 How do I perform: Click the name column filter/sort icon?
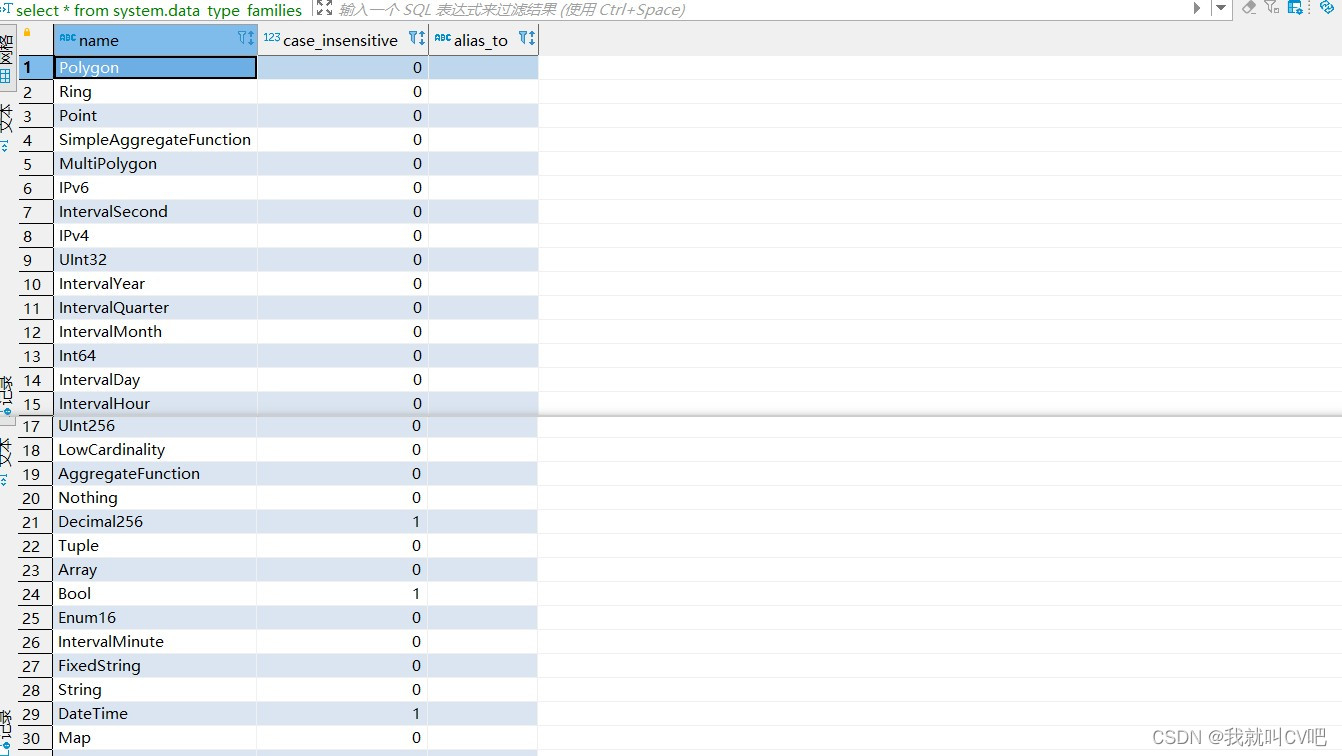246,39
